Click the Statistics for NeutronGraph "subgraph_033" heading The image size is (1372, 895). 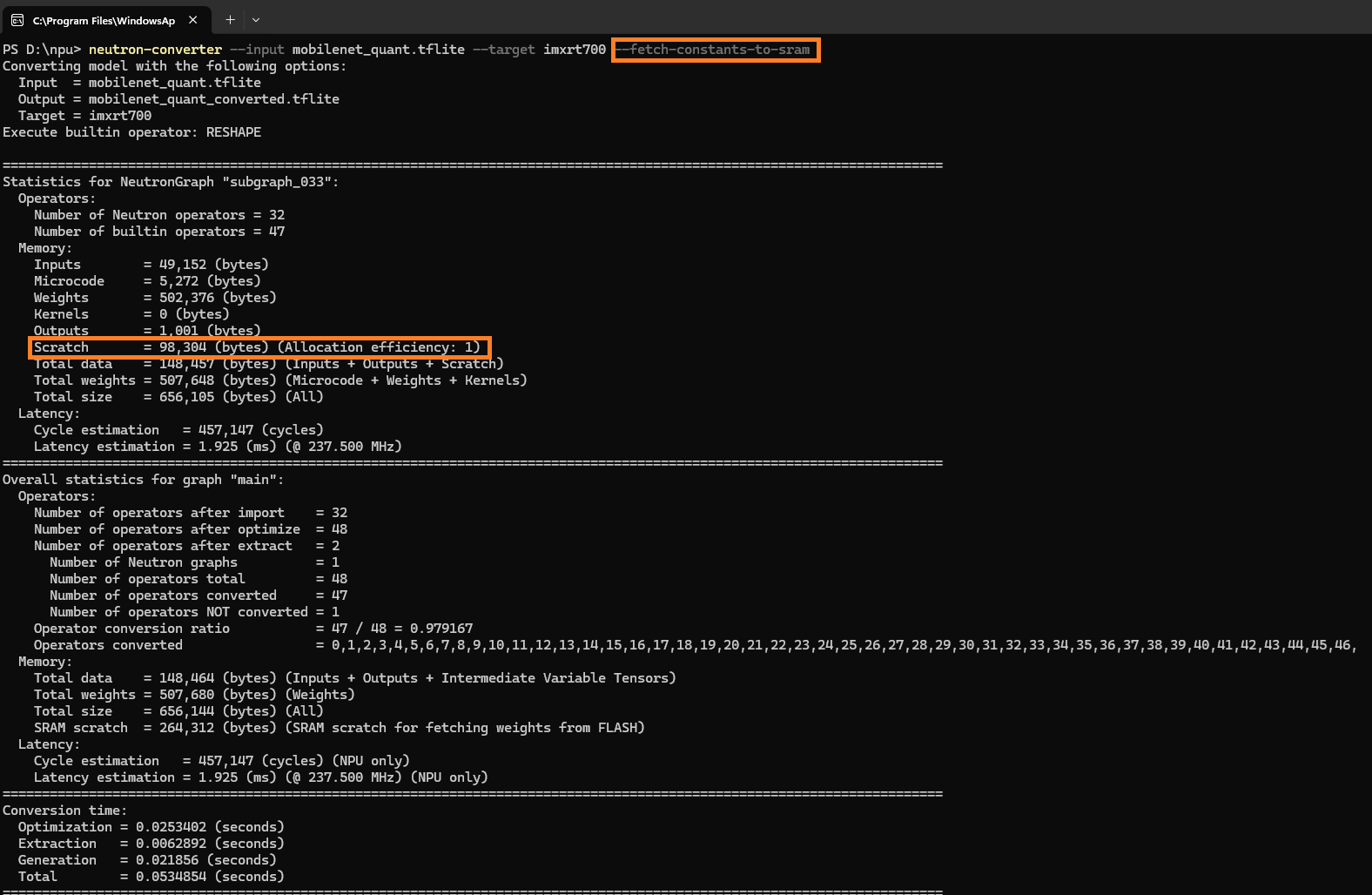click(171, 182)
